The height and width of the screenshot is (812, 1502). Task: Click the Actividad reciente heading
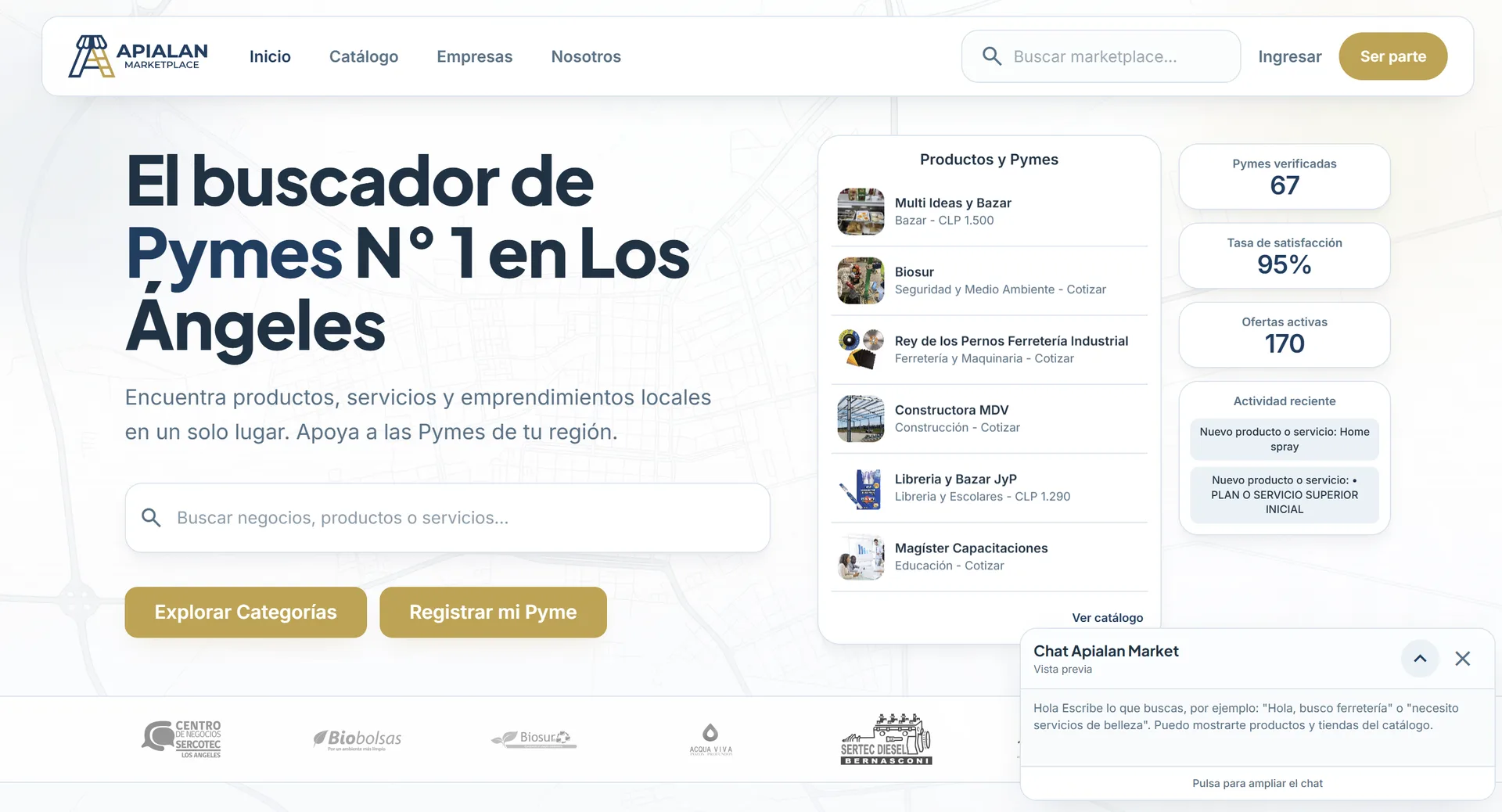[1285, 401]
